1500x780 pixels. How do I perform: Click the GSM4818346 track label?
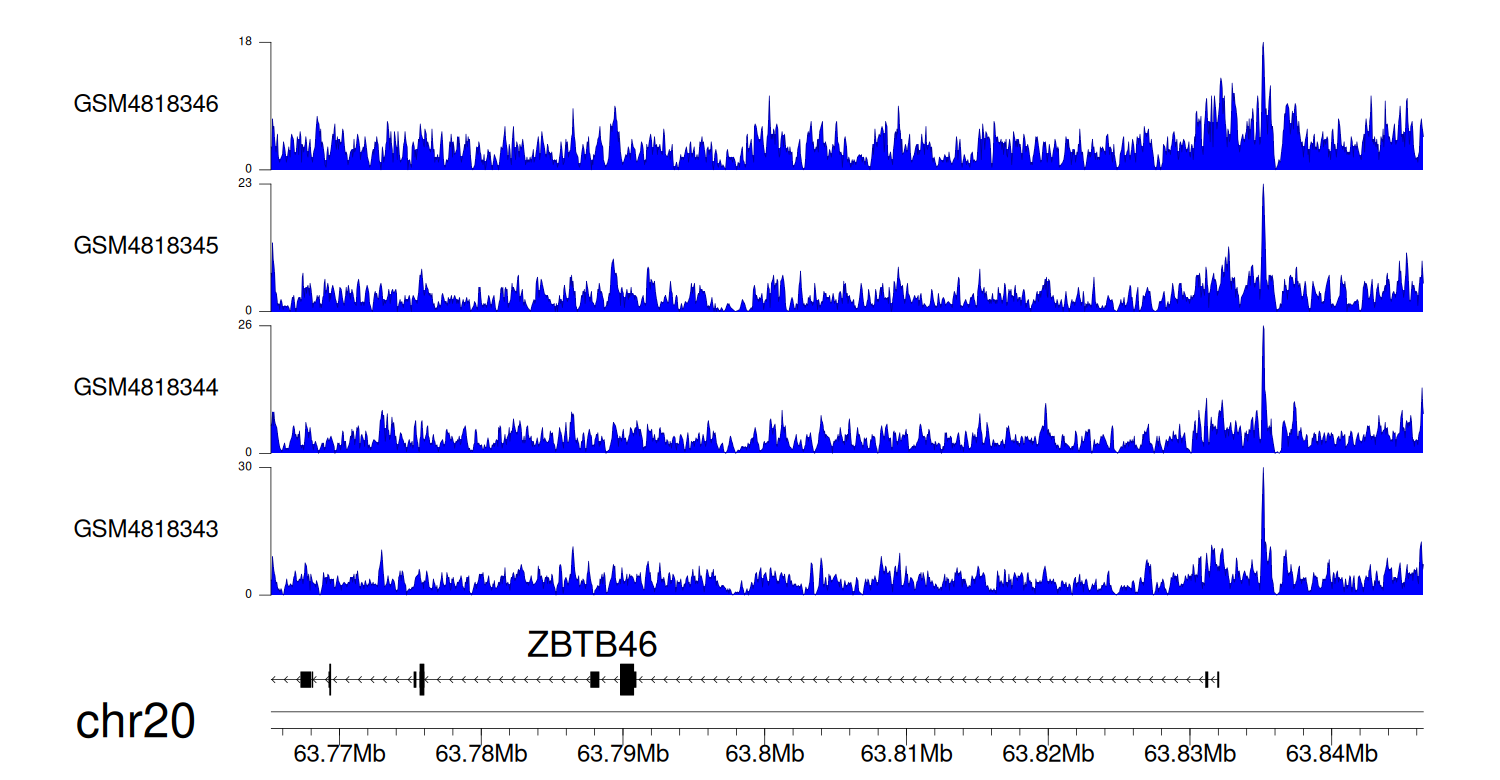(146, 104)
